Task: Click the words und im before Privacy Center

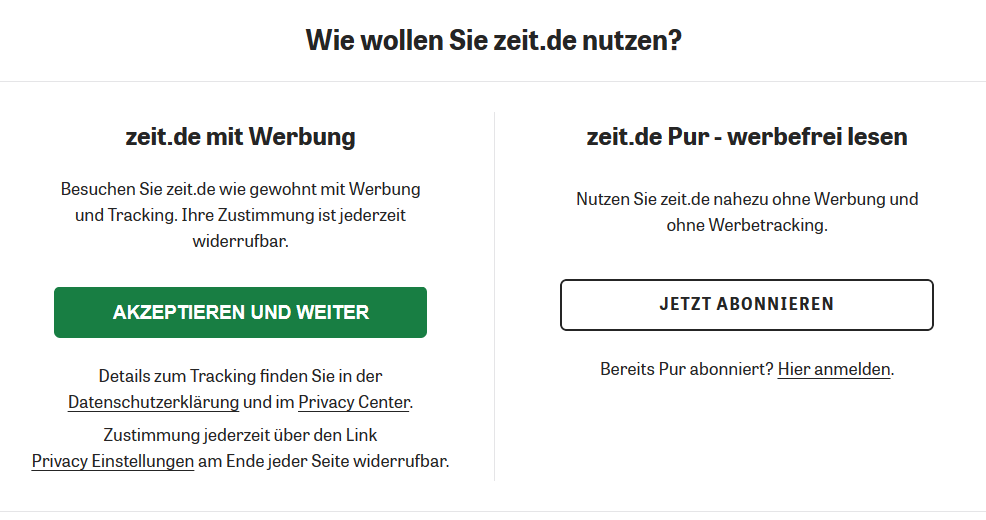Action: 268,402
